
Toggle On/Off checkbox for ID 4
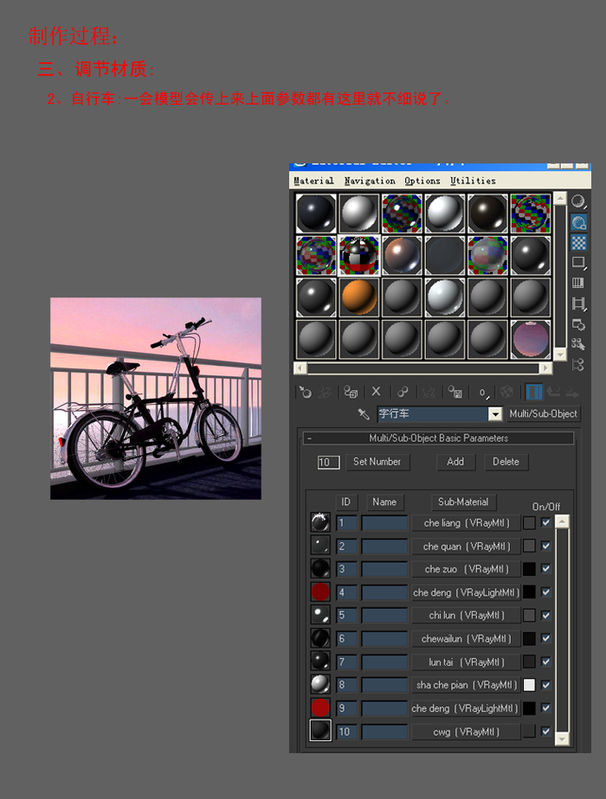[546, 592]
